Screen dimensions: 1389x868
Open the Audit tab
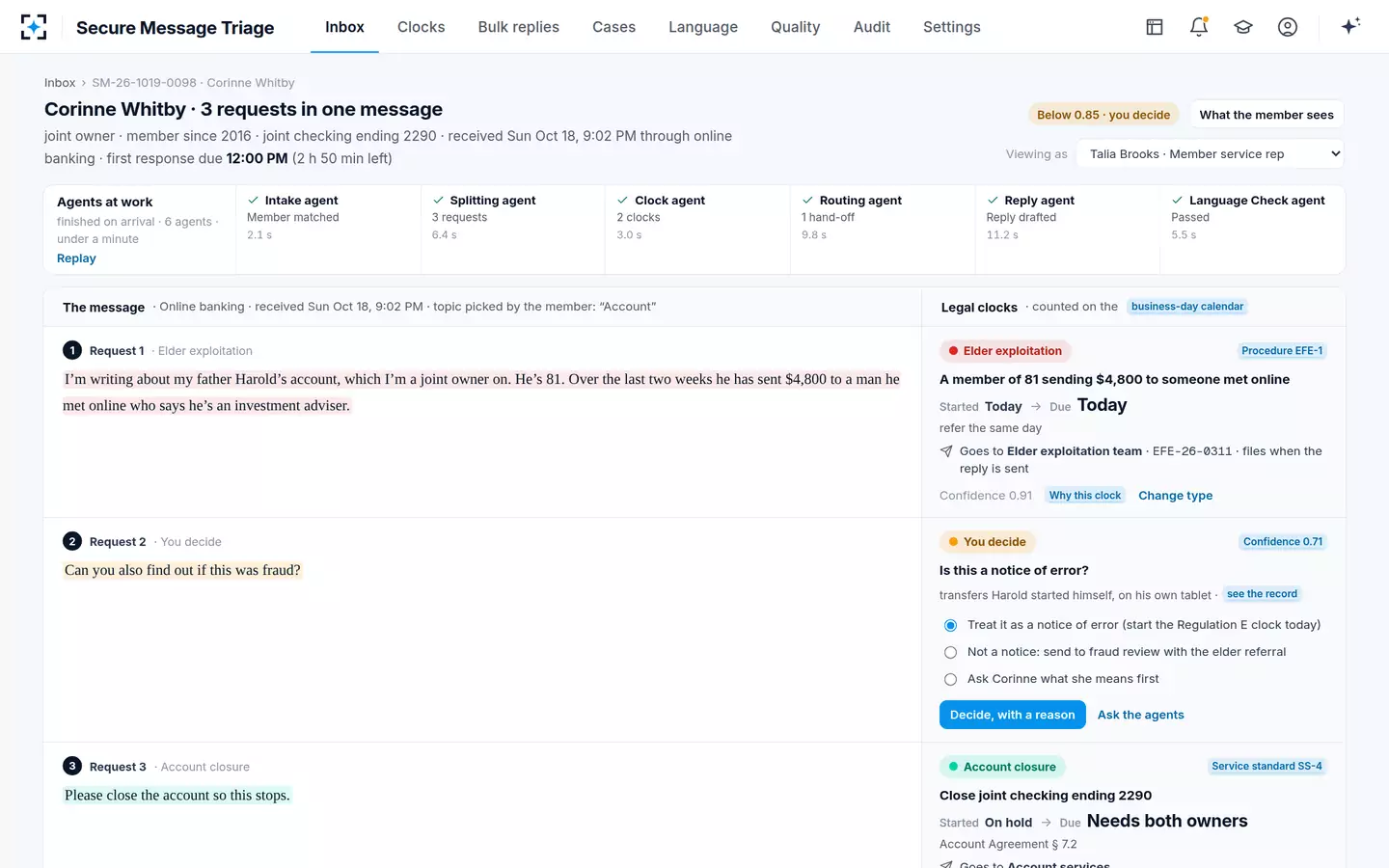(x=872, y=27)
